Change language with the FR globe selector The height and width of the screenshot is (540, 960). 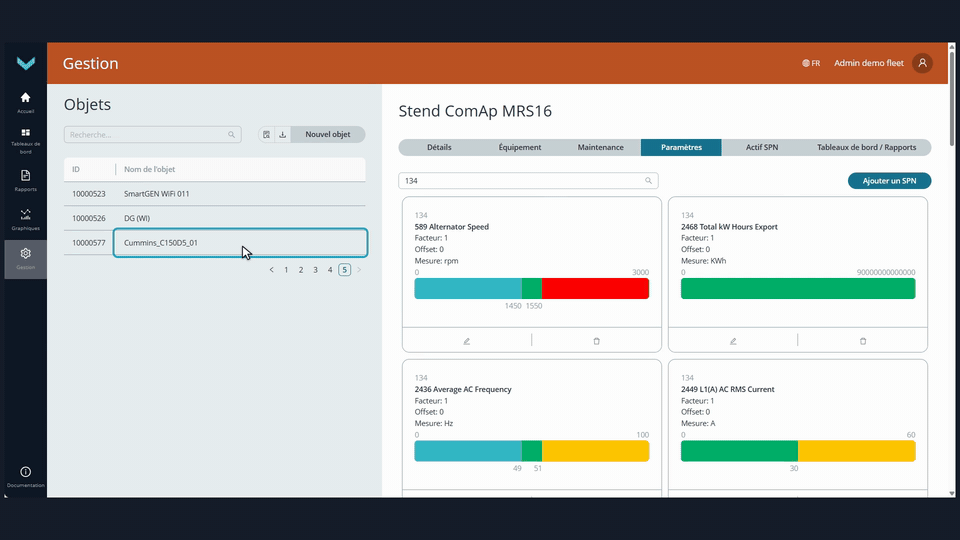(811, 63)
